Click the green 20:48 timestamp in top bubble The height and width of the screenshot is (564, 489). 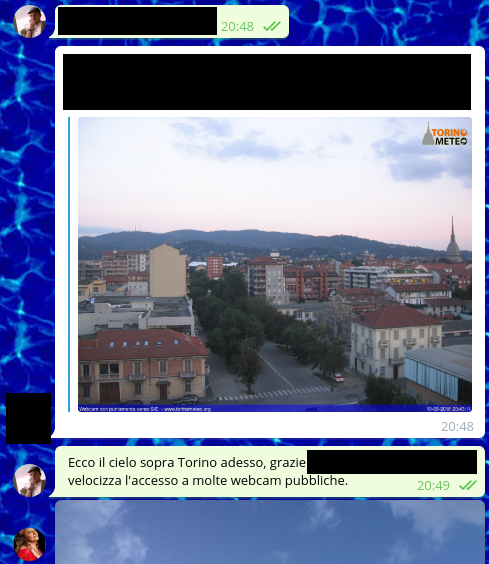pos(237,27)
